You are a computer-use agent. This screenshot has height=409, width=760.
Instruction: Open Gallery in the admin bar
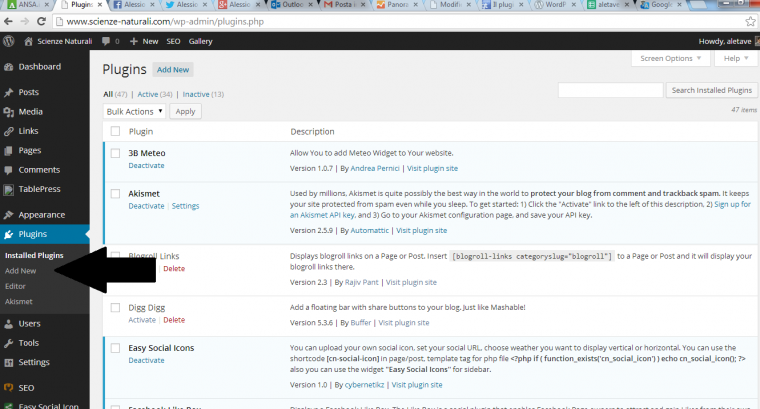[201, 41]
